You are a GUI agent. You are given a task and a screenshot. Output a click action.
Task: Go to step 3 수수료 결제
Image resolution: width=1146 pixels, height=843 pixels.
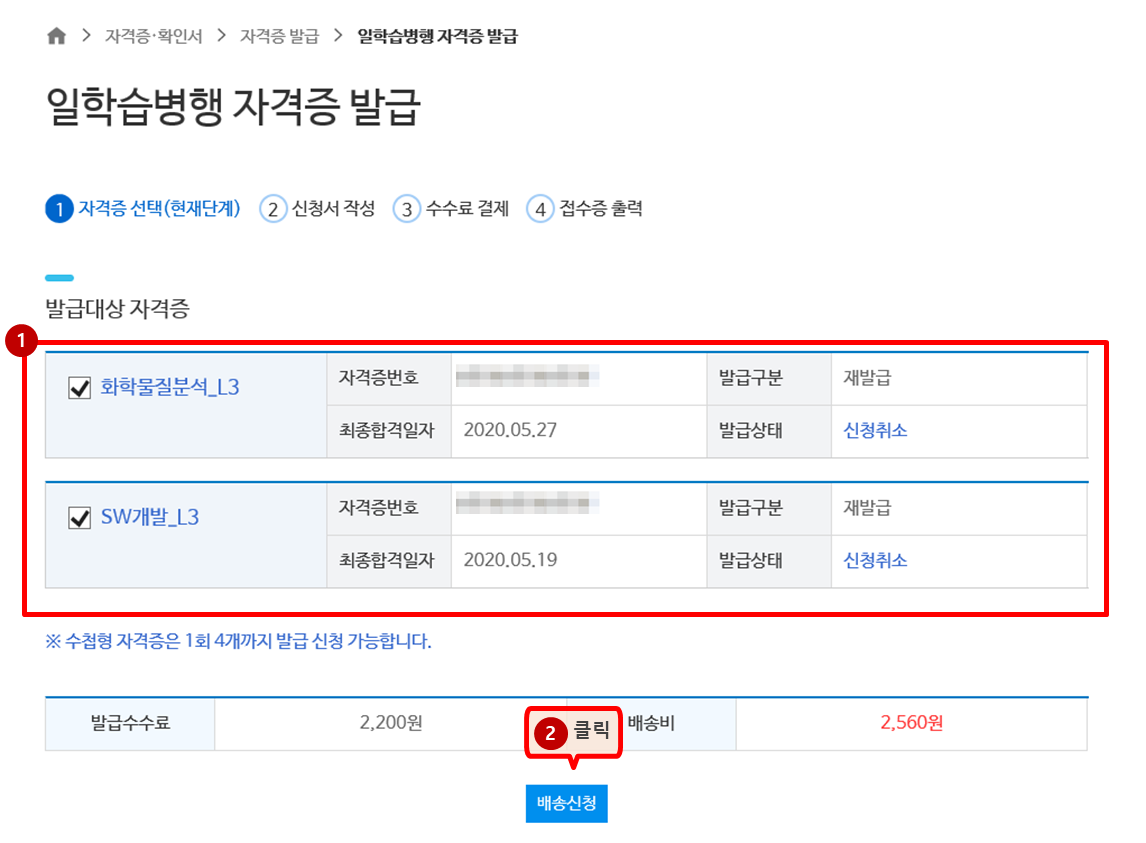coord(451,209)
